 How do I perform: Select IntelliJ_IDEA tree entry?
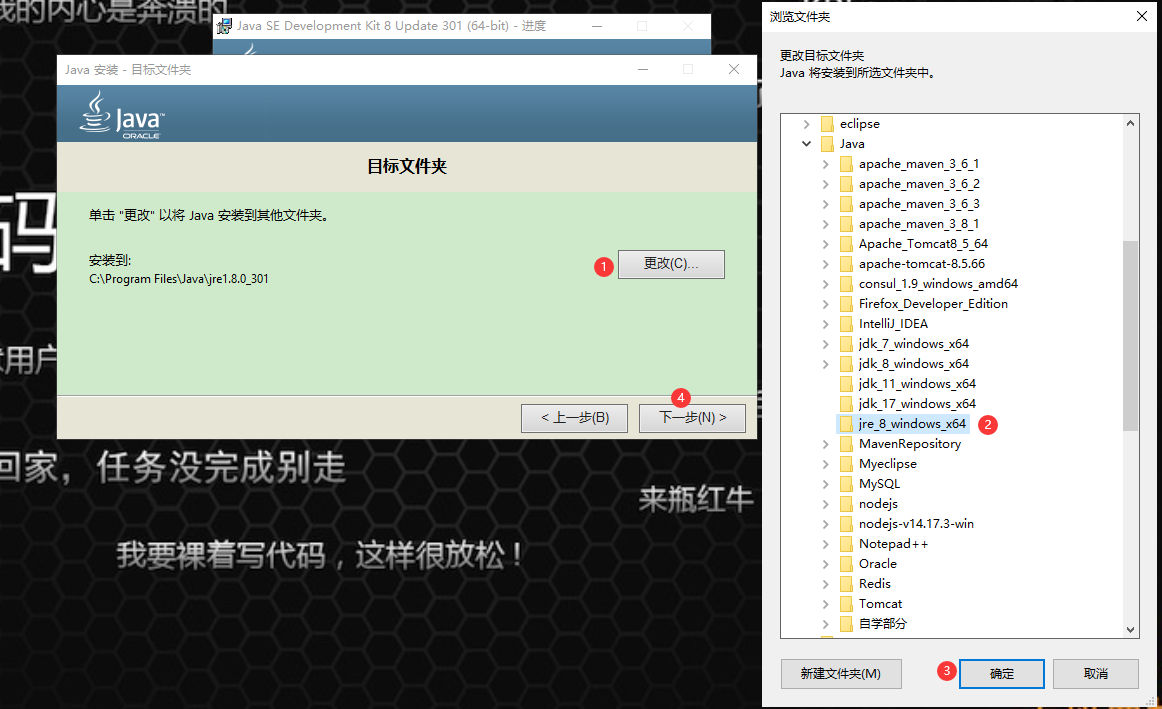tap(893, 324)
